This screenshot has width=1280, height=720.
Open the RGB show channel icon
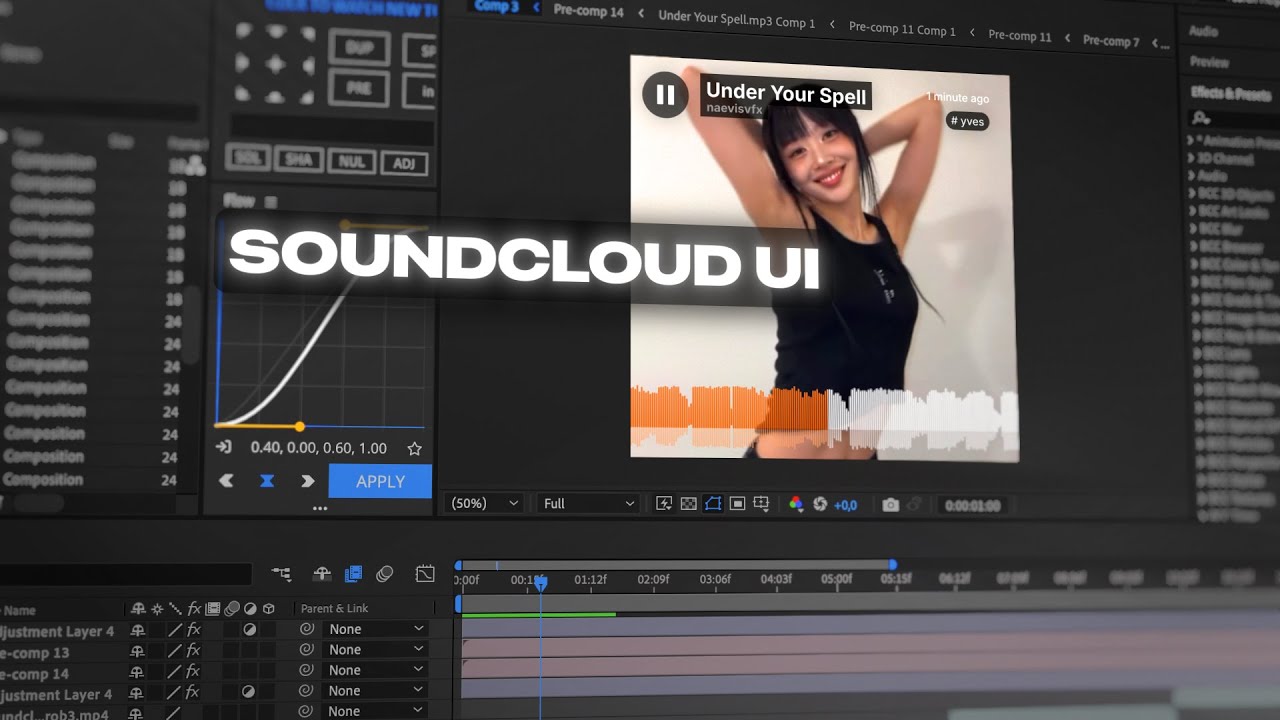pyautogui.click(x=796, y=504)
